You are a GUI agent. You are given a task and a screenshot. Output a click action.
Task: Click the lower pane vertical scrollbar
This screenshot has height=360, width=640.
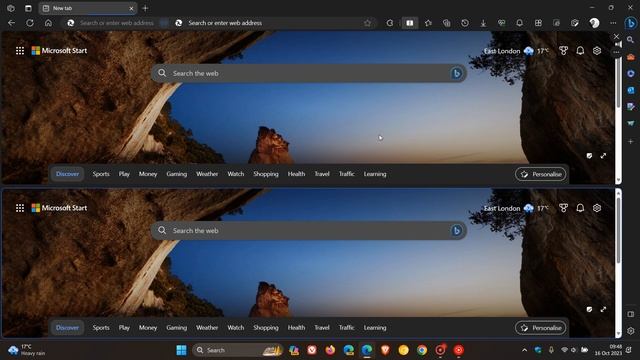click(x=618, y=231)
